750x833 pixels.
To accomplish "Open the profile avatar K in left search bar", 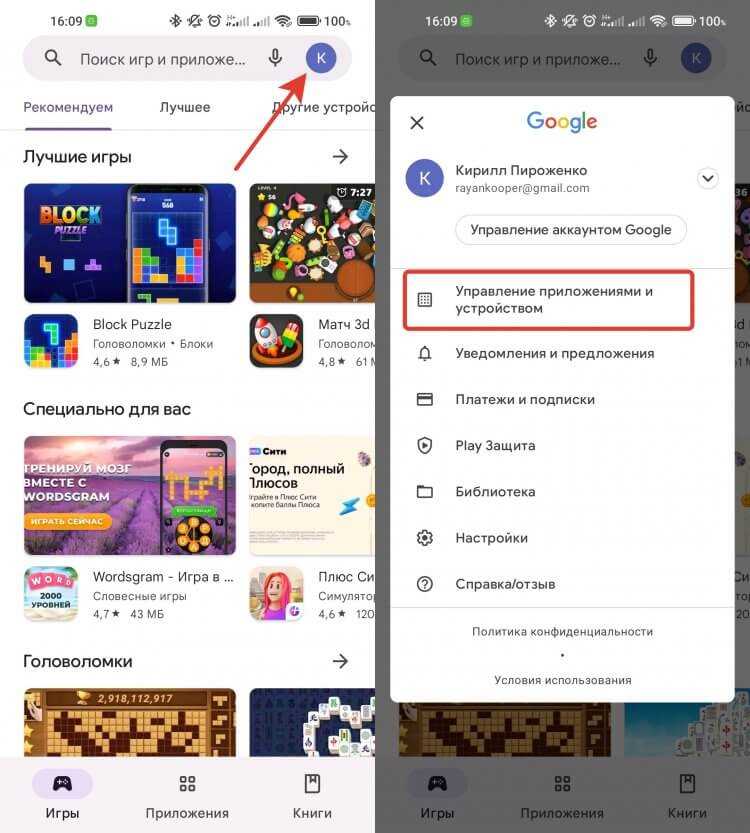I will pos(321,58).
